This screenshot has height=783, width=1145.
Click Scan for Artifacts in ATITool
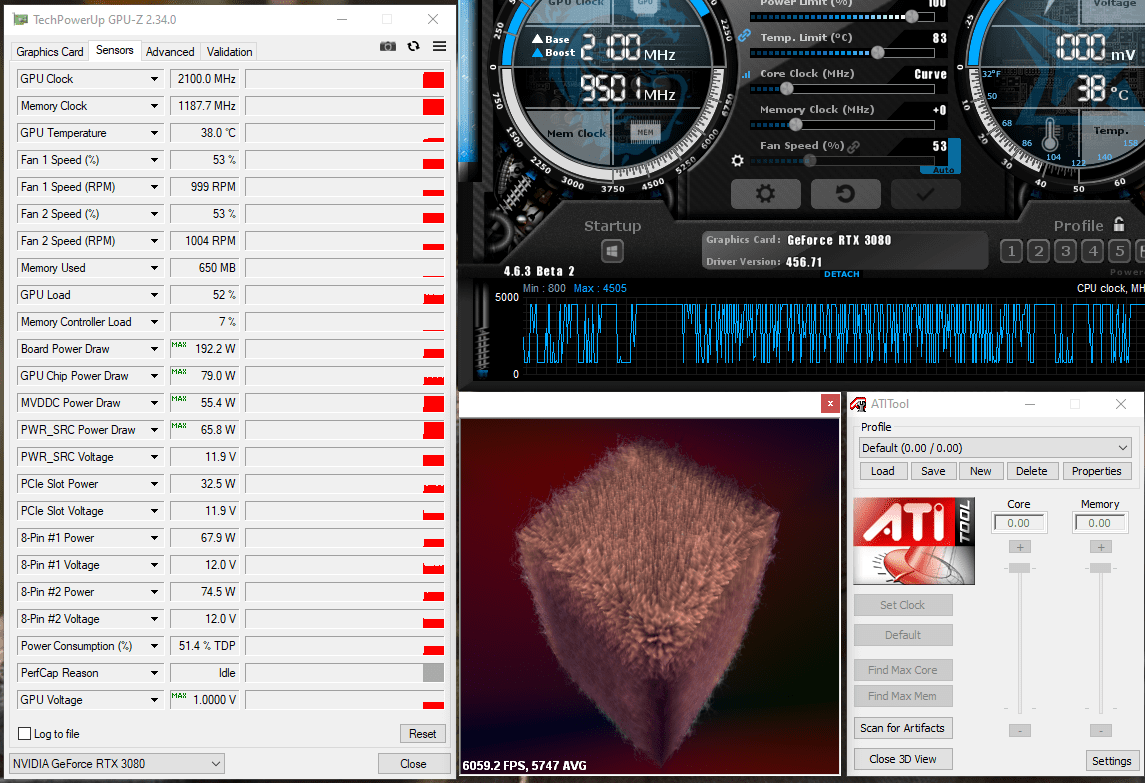click(x=903, y=727)
